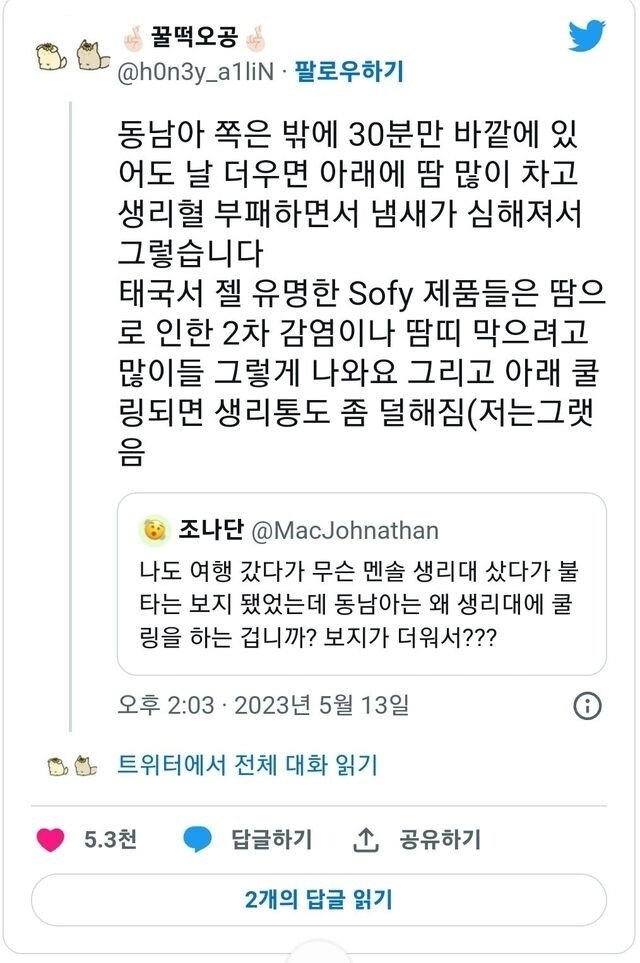Image resolution: width=640 pixels, height=963 pixels.
Task: Click the quoted user's emoji avatar
Action: [155, 529]
